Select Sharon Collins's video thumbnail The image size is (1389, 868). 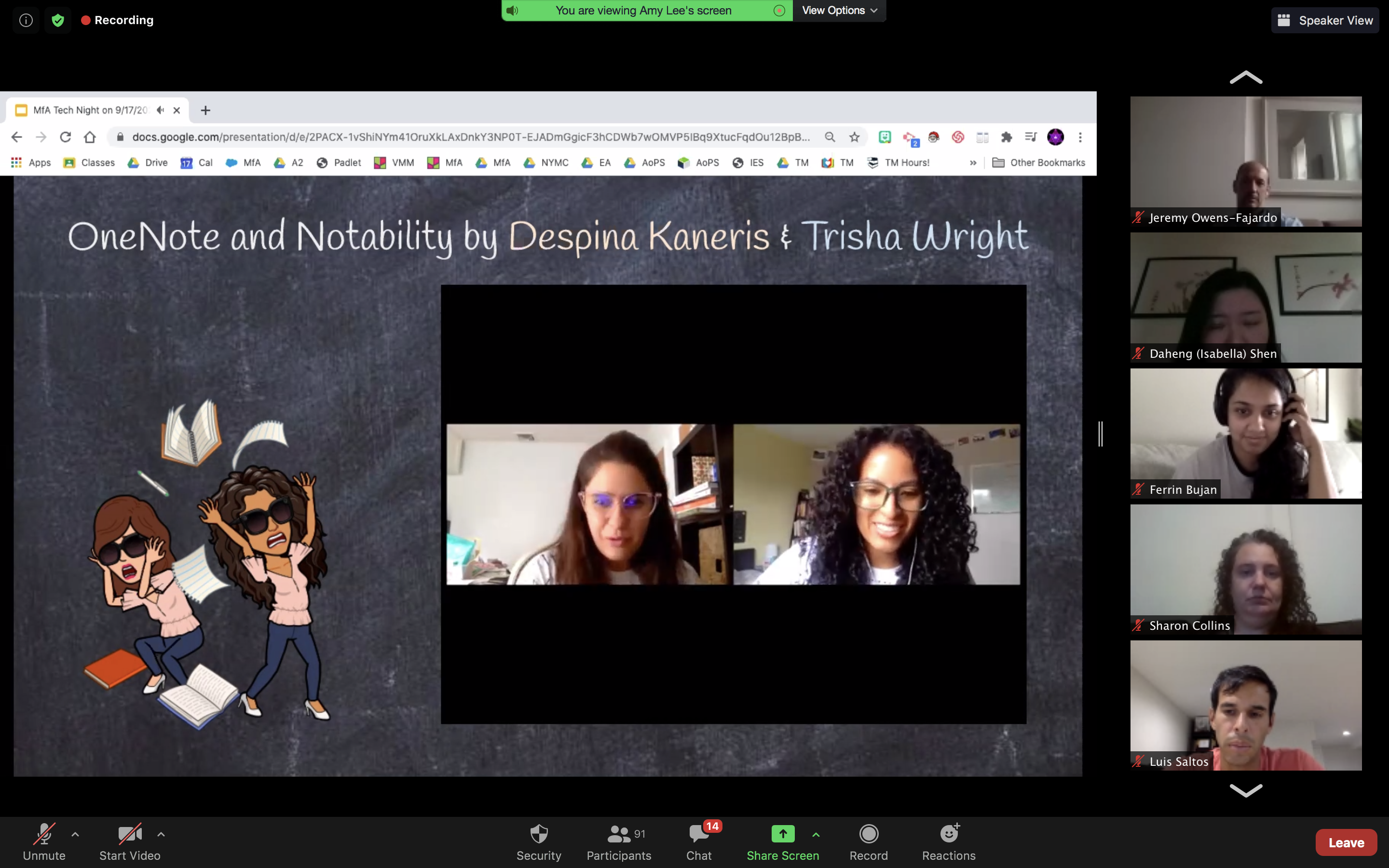[x=1245, y=570]
